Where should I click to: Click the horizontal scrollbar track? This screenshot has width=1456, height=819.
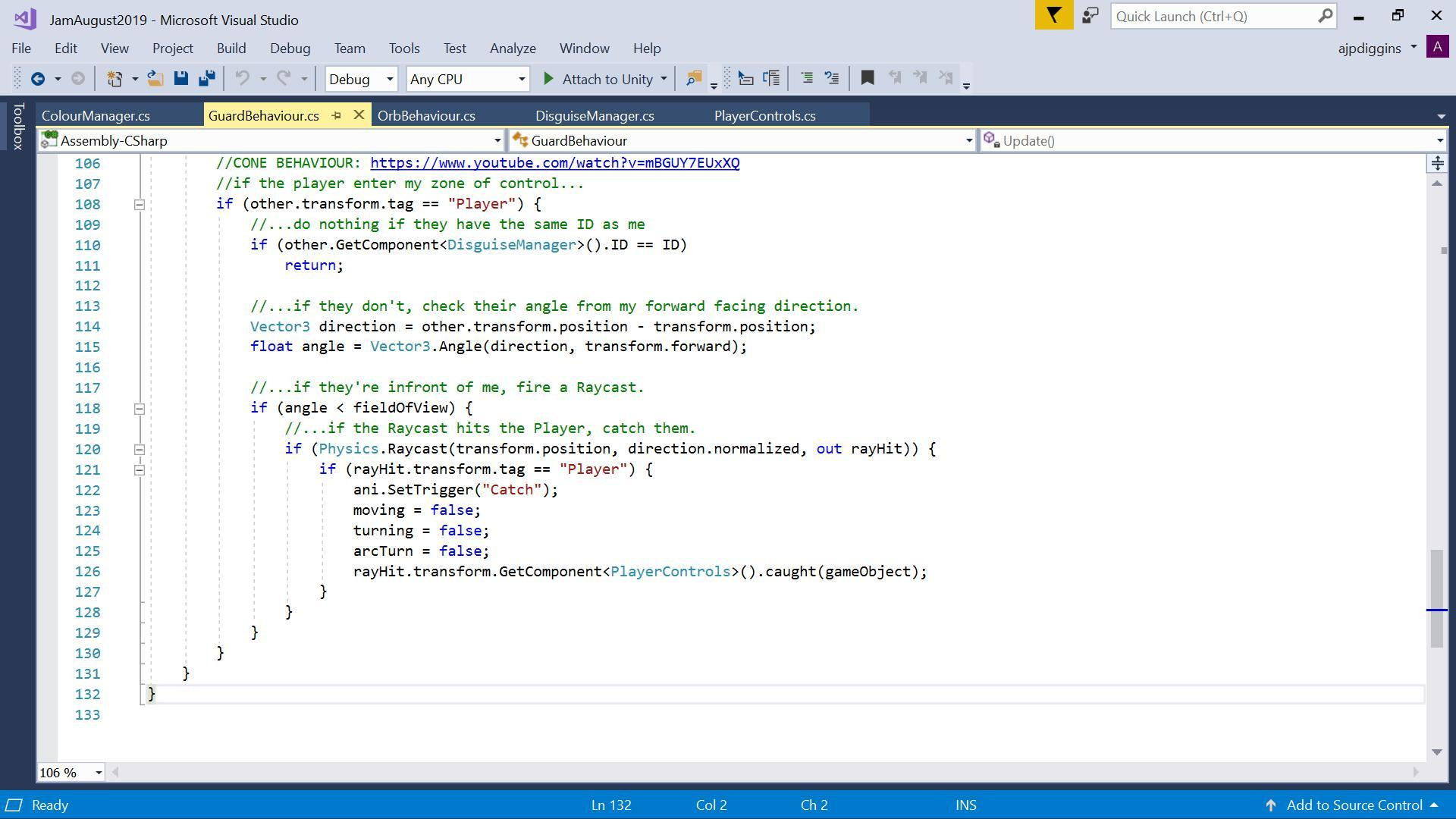tap(764, 772)
